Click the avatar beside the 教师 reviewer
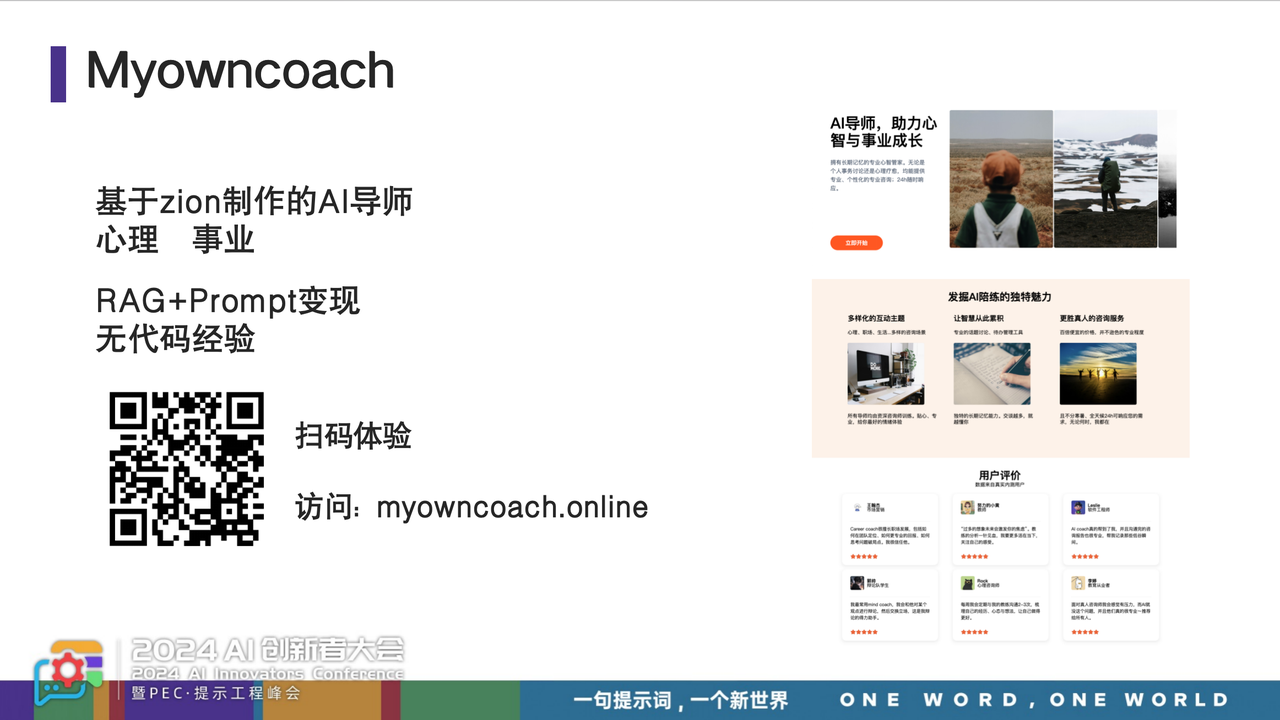Image resolution: width=1280 pixels, height=720 pixels. tap(968, 507)
